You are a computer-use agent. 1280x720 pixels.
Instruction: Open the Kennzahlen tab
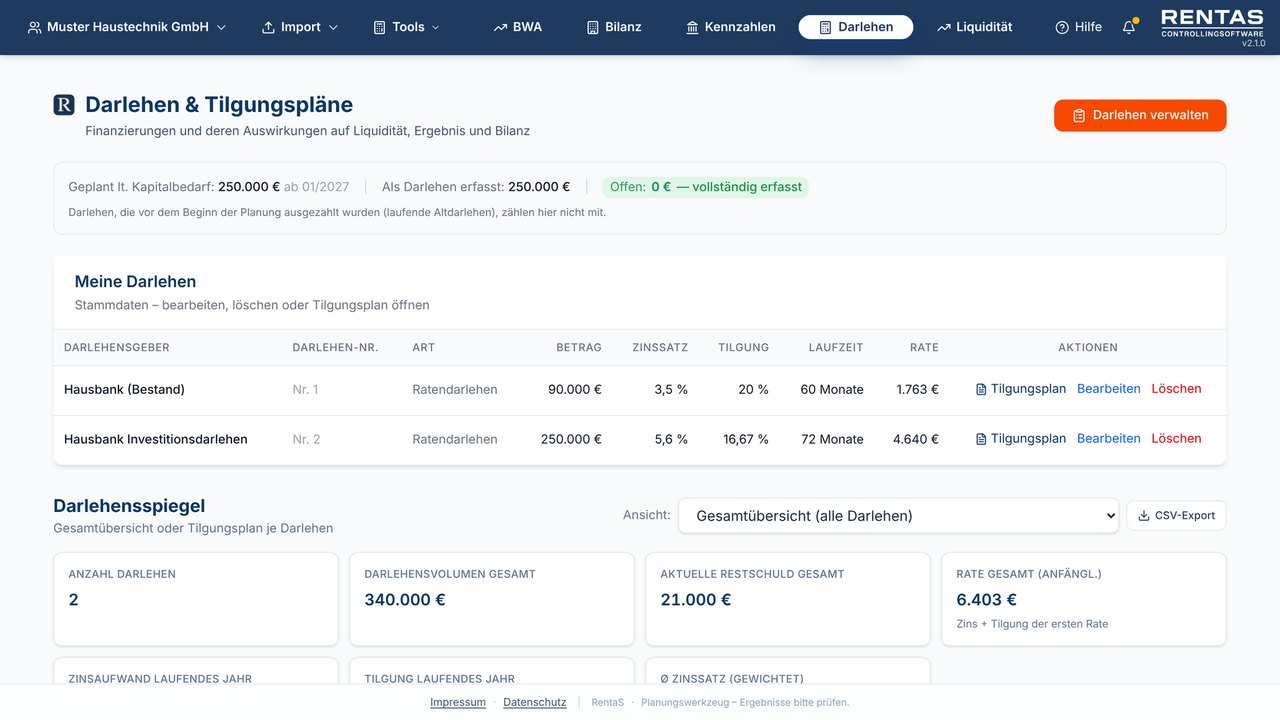730,27
